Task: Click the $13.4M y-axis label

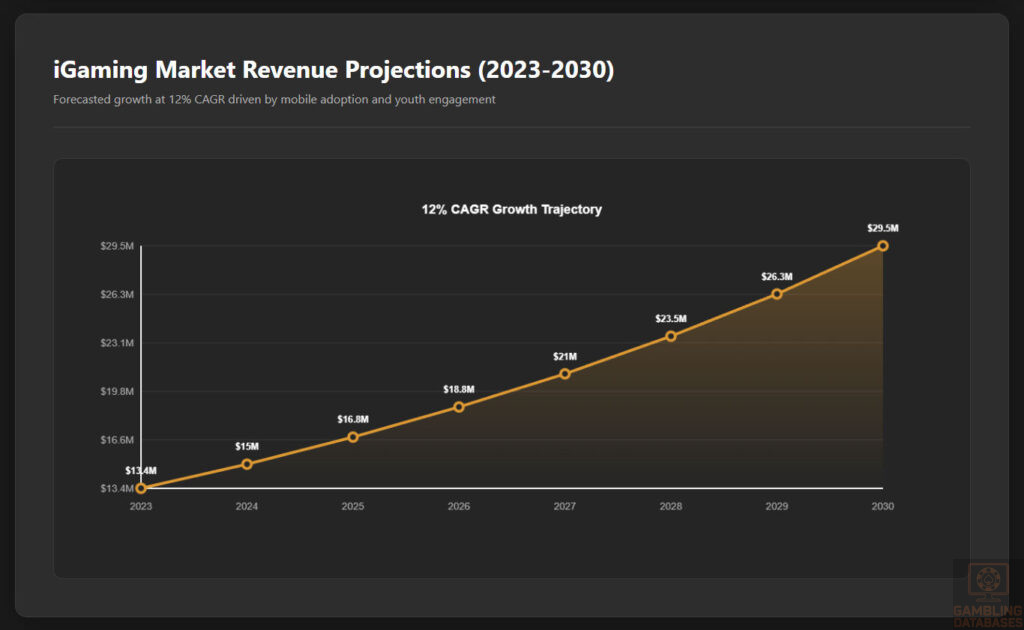Action: coord(117,487)
